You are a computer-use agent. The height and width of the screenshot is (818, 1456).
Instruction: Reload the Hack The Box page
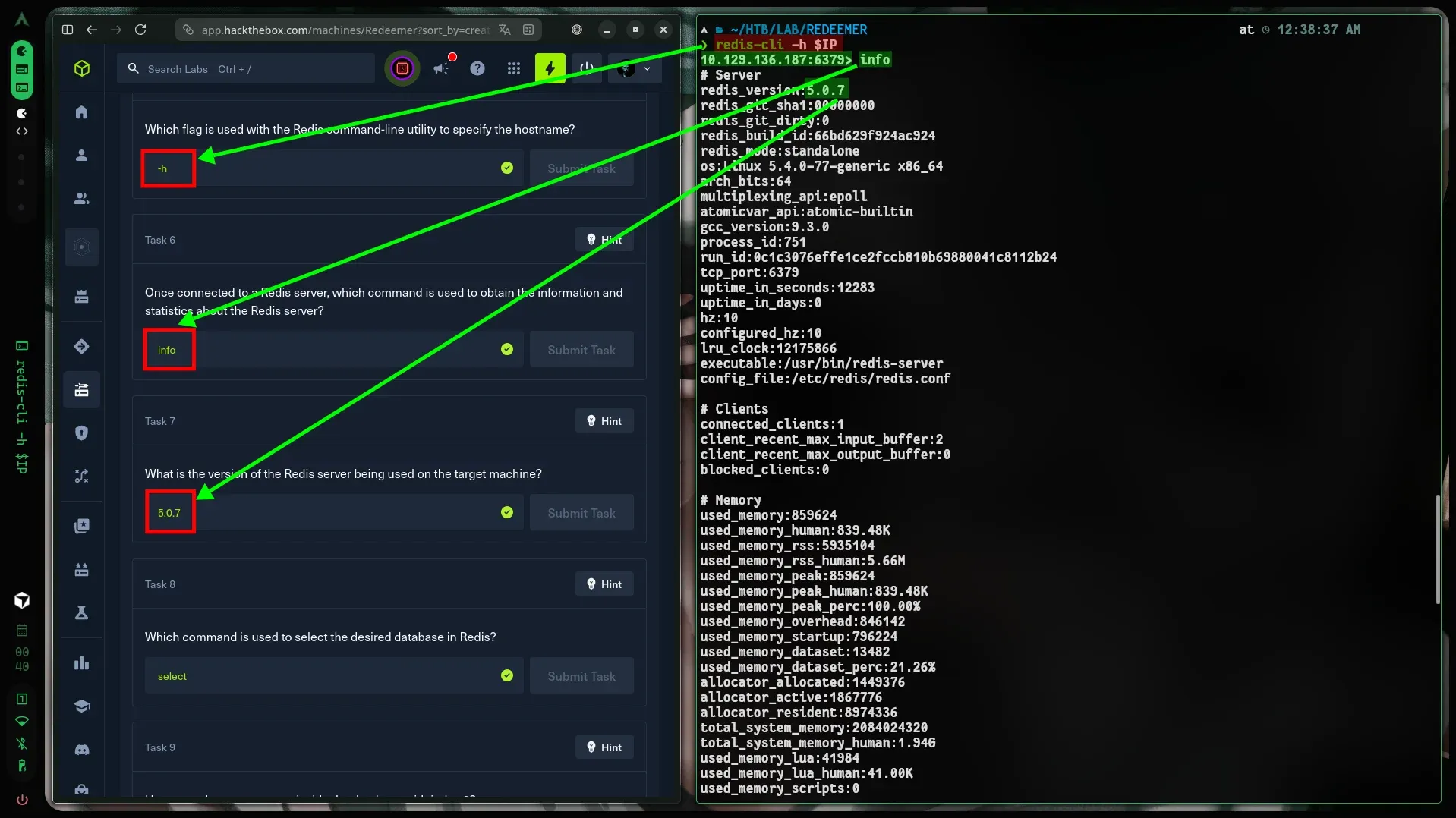[140, 30]
